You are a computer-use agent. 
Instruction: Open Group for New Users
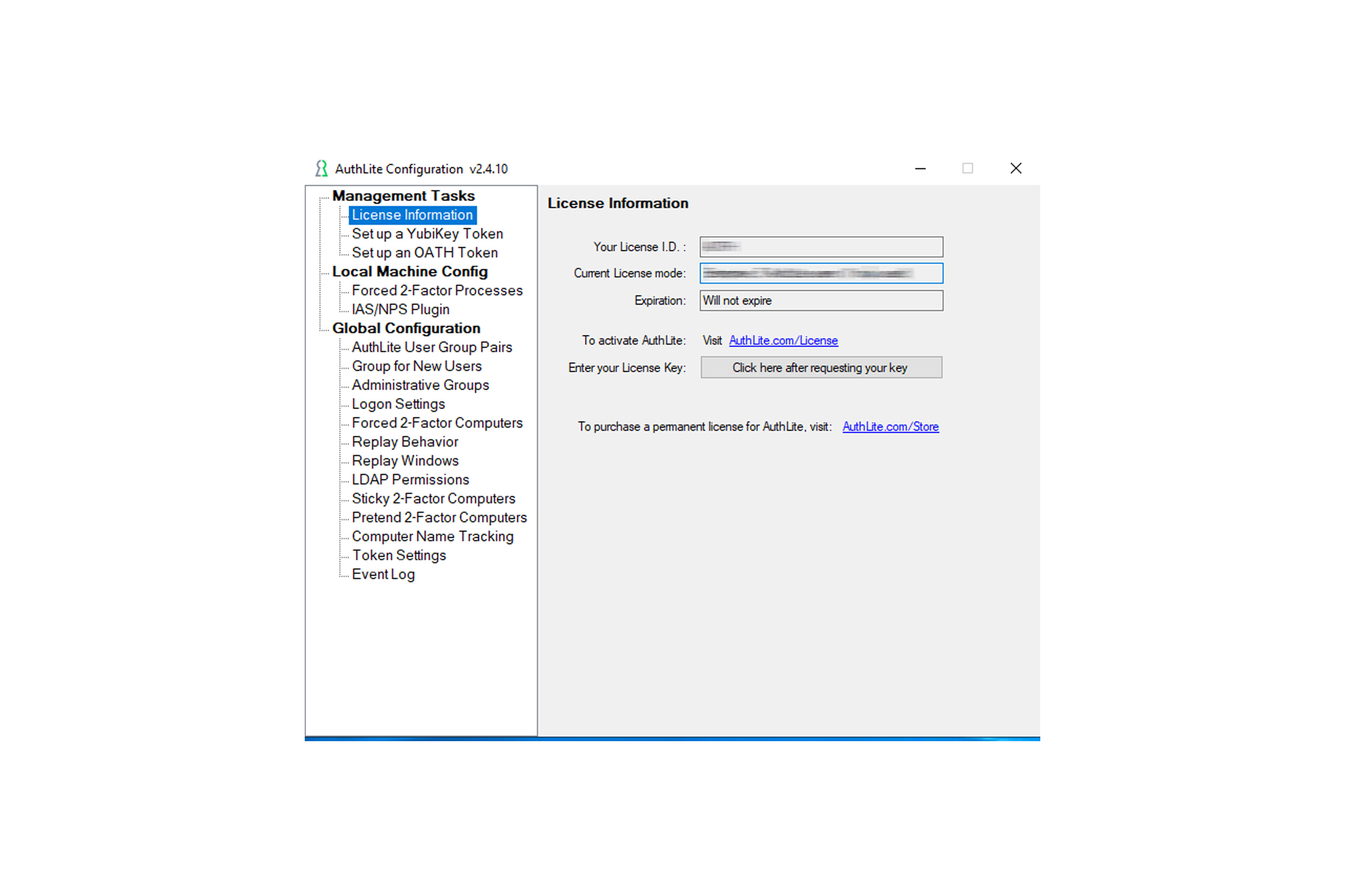[417, 366]
